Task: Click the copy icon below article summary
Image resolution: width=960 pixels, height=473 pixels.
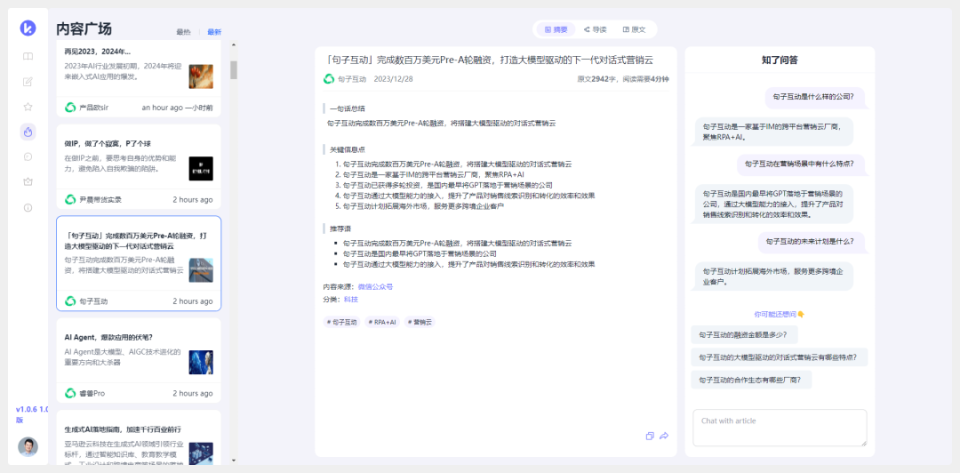Action: 650,436
